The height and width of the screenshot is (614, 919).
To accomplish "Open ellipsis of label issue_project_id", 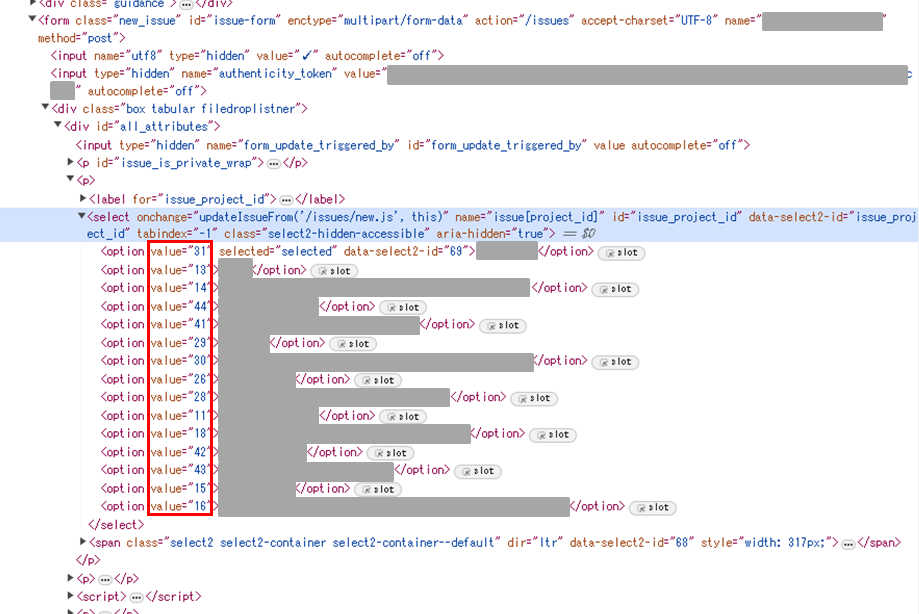I will tap(286, 200).
